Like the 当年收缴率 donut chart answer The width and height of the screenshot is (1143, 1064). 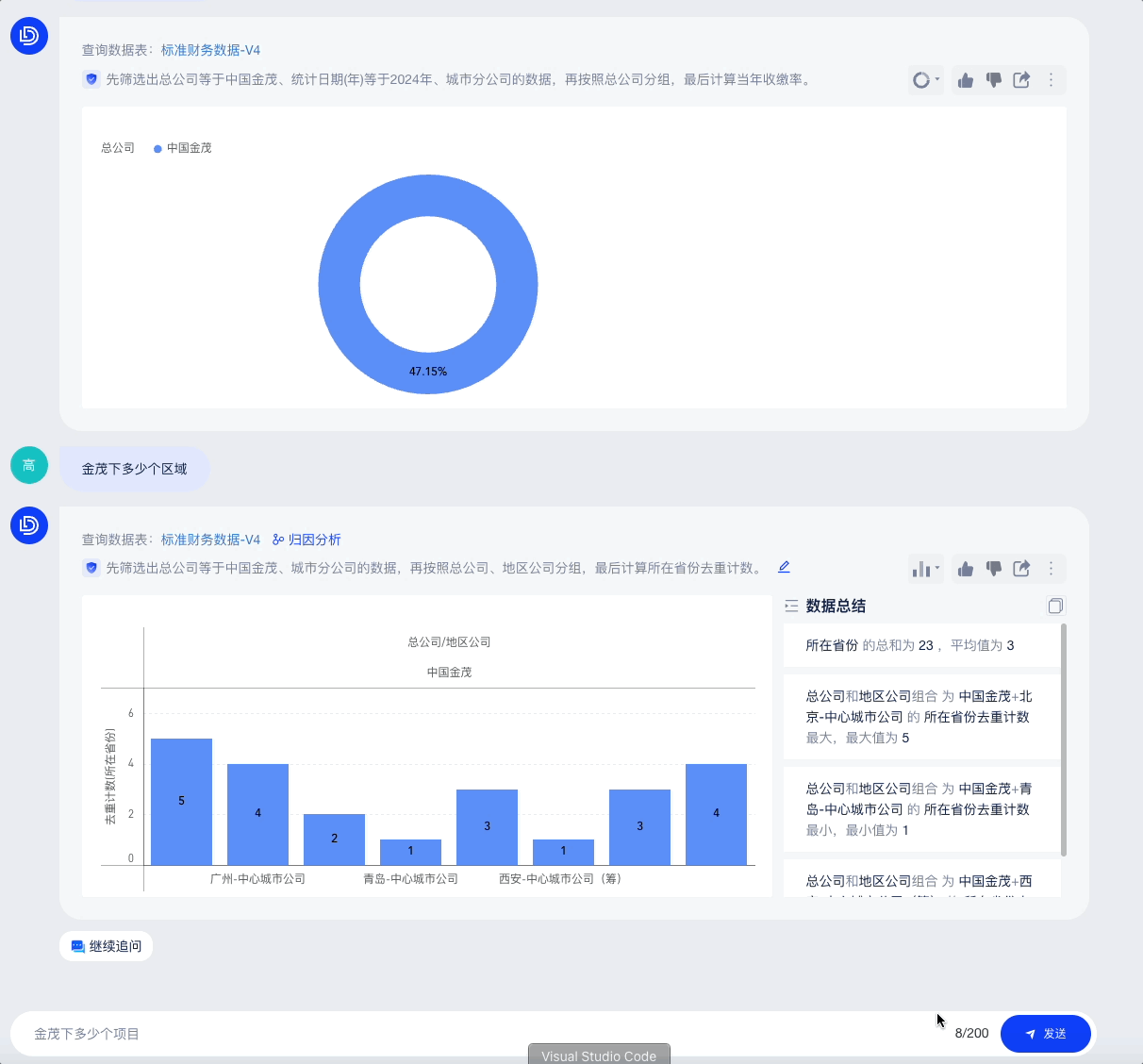[966, 80]
